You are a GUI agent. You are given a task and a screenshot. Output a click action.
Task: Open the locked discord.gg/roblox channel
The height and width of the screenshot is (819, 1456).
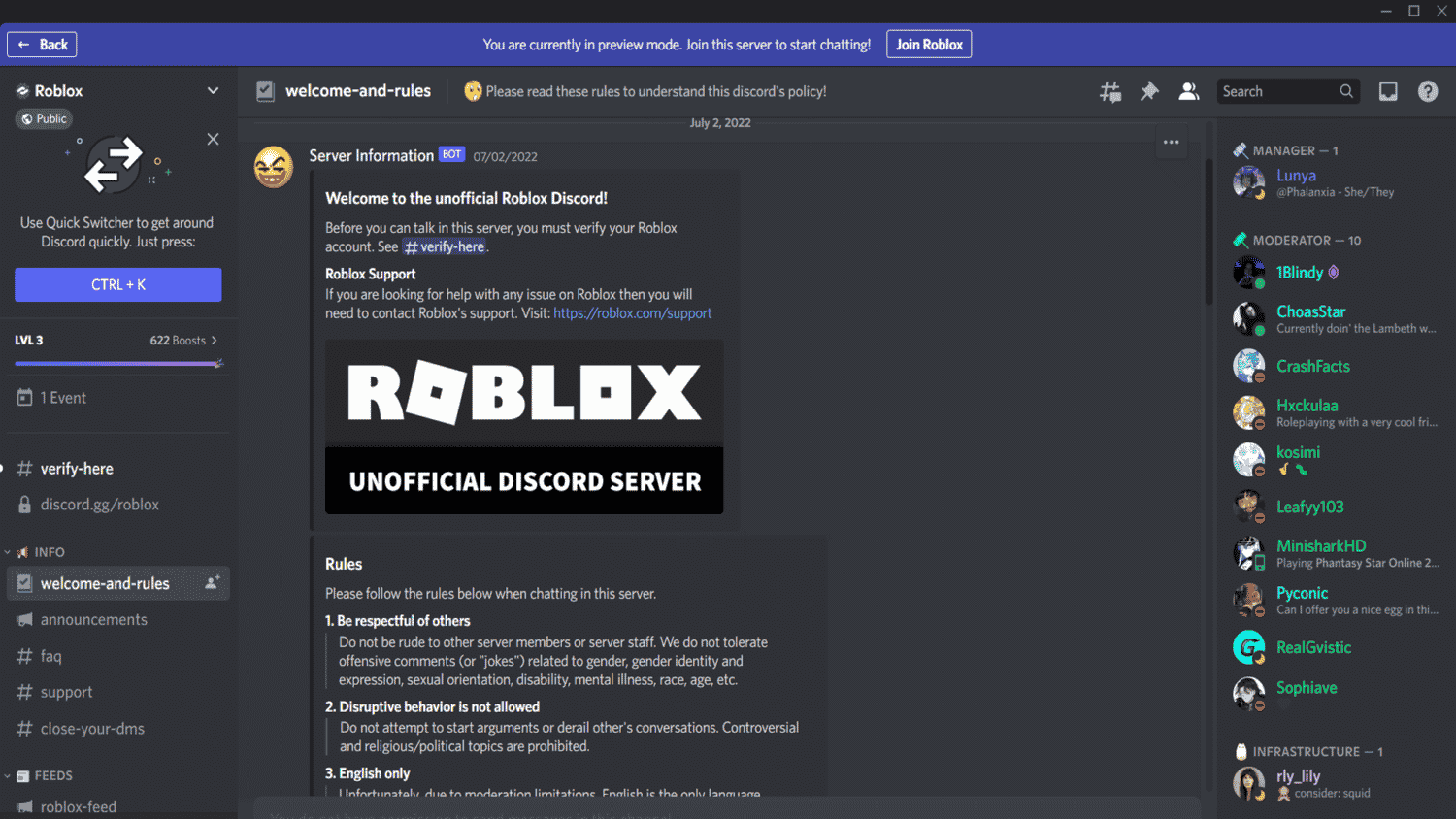pyautogui.click(x=118, y=505)
